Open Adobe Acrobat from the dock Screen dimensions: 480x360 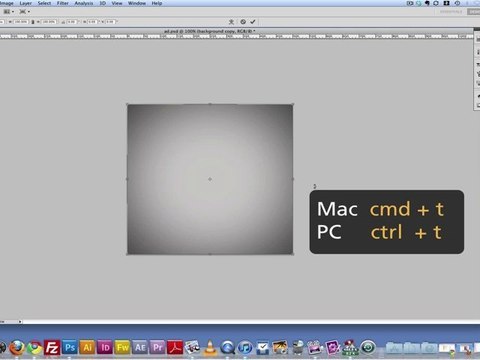[x=175, y=348]
